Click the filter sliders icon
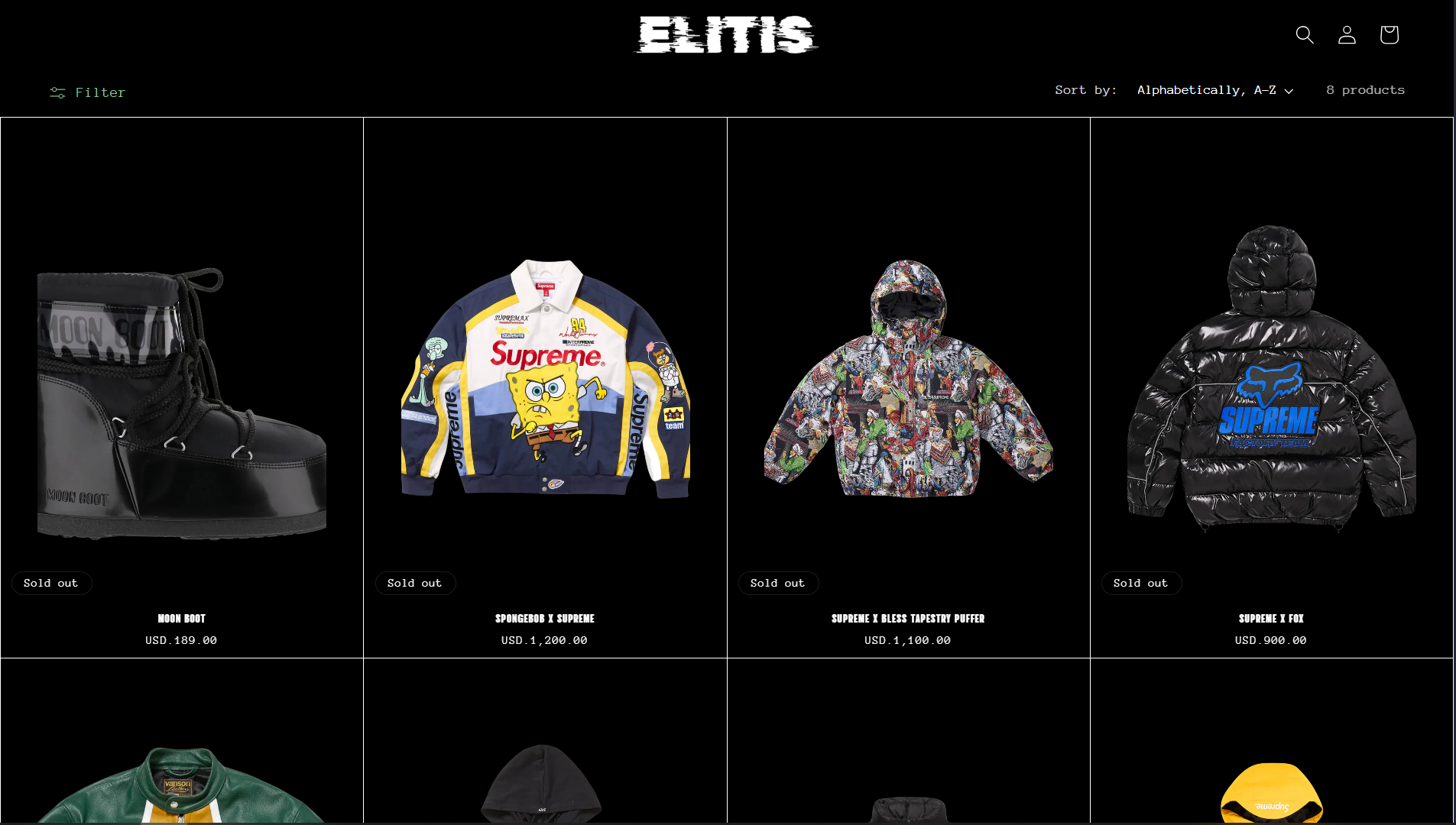 point(57,92)
